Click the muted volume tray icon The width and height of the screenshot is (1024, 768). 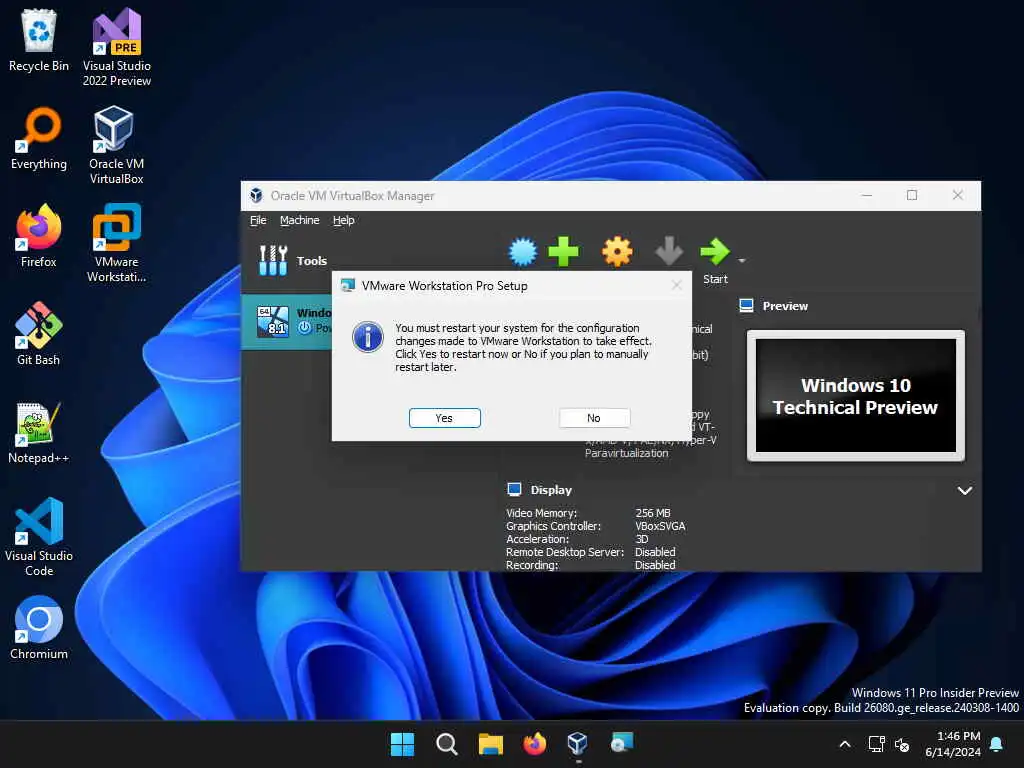[902, 744]
